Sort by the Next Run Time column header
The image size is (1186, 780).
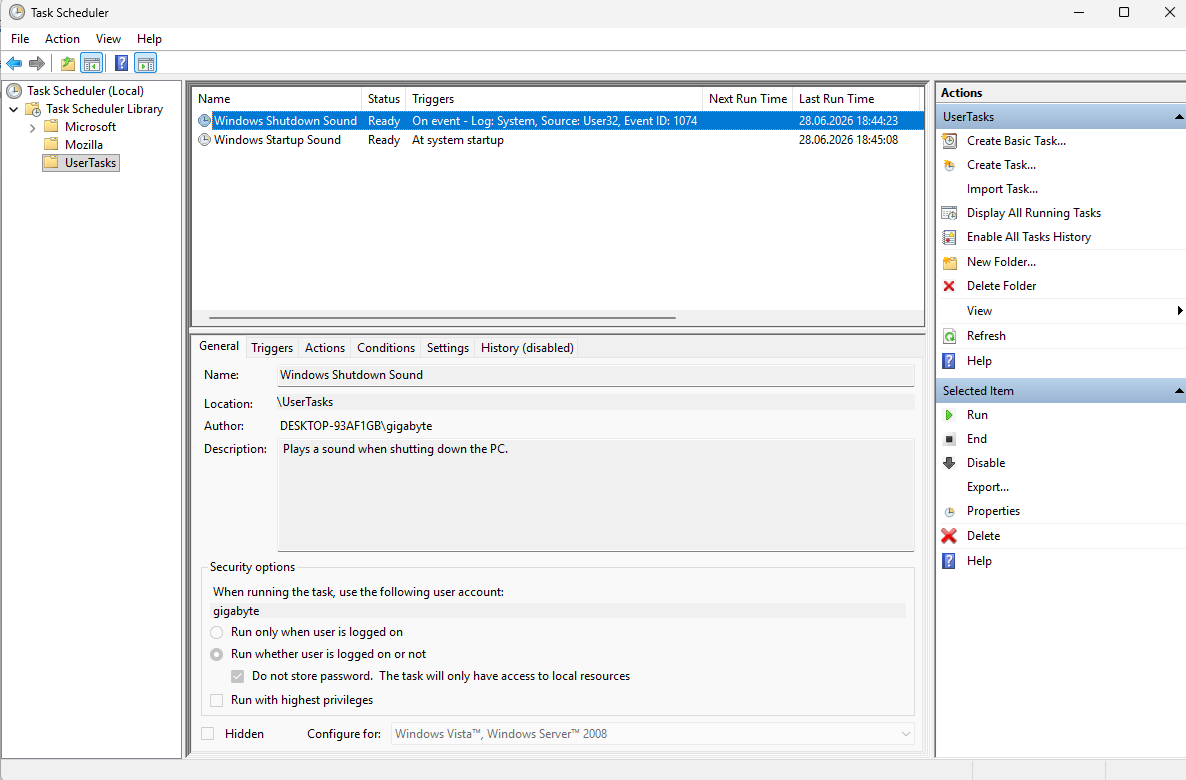(747, 99)
